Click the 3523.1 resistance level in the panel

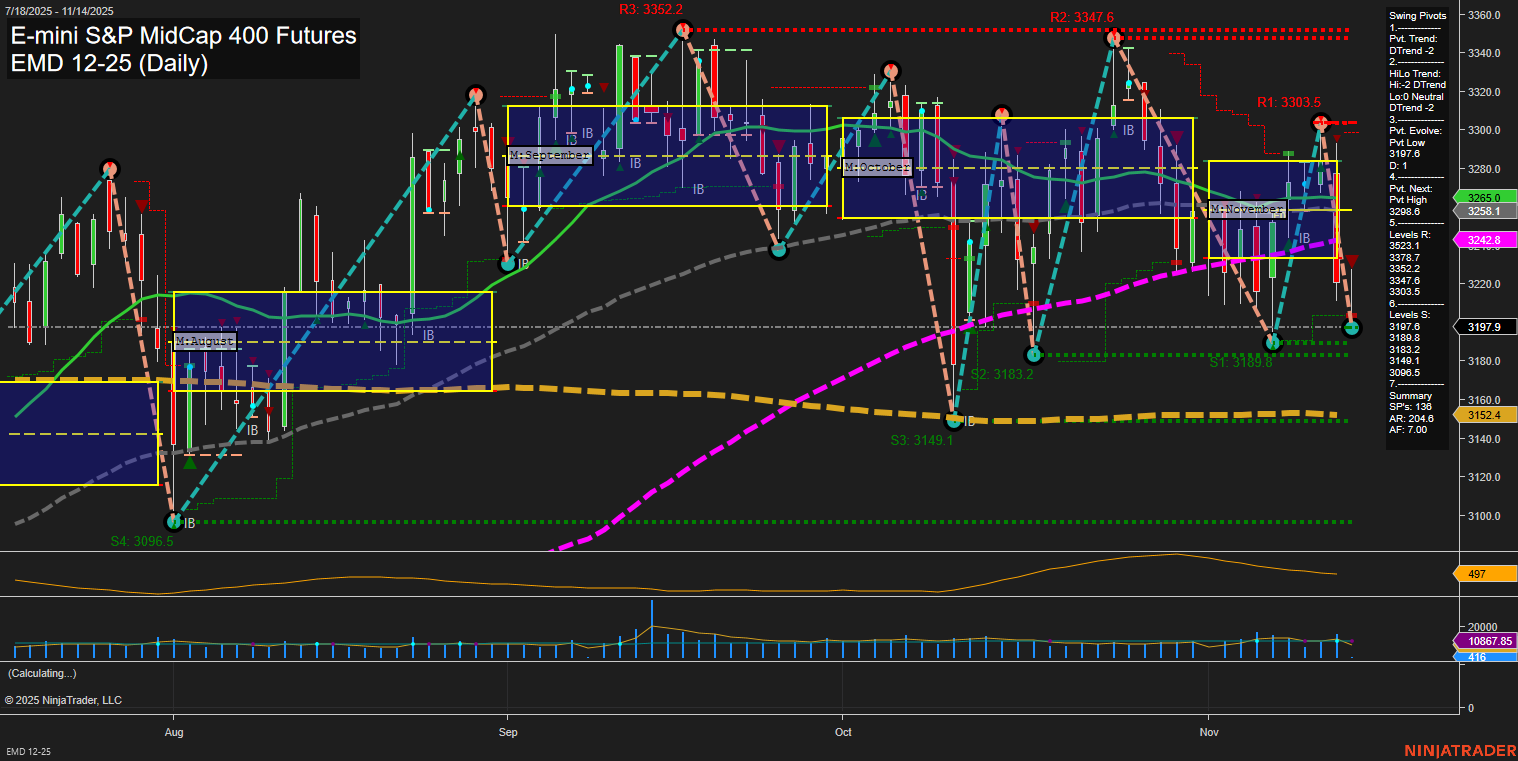point(1405,246)
